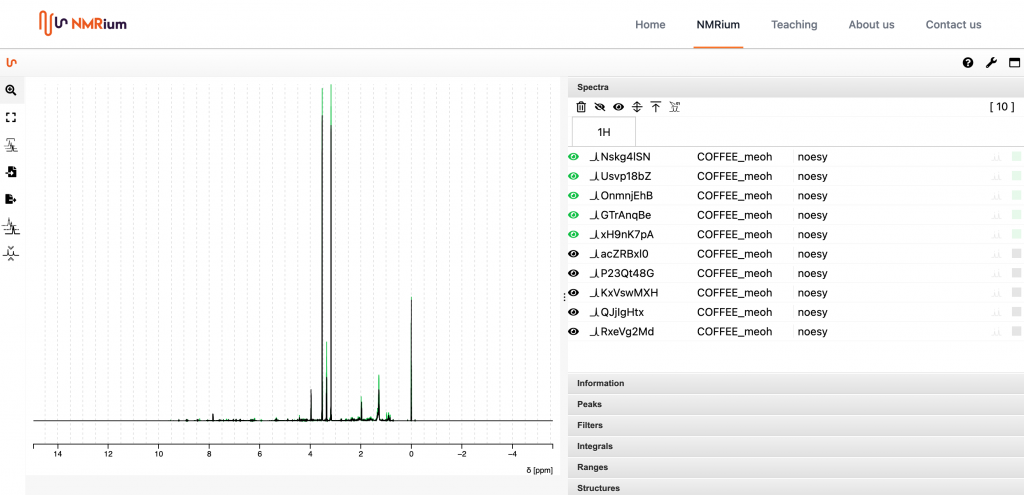Show all spectra with eye icon
1024x495 pixels.
[x=618, y=107]
